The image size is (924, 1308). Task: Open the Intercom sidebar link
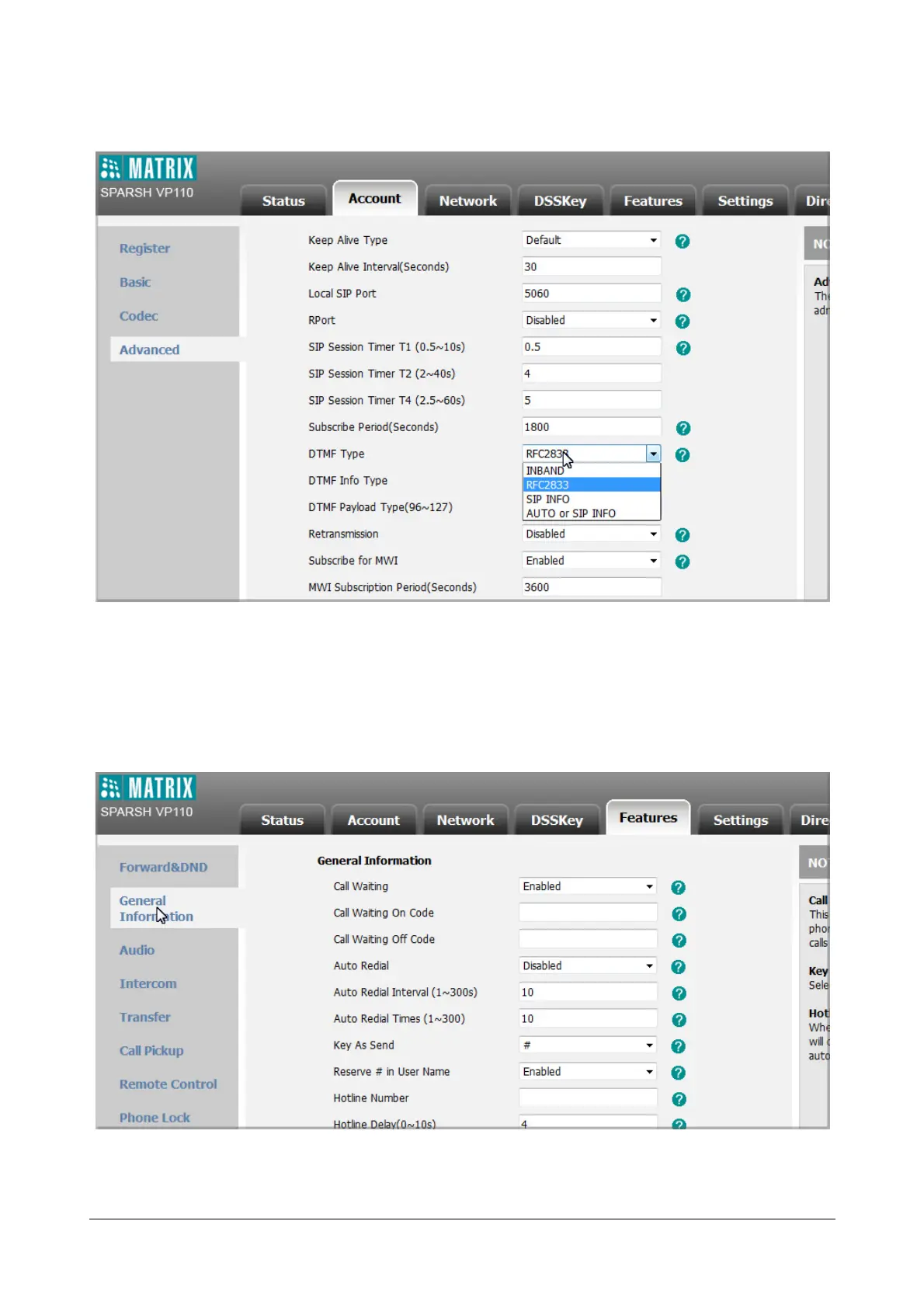(148, 983)
